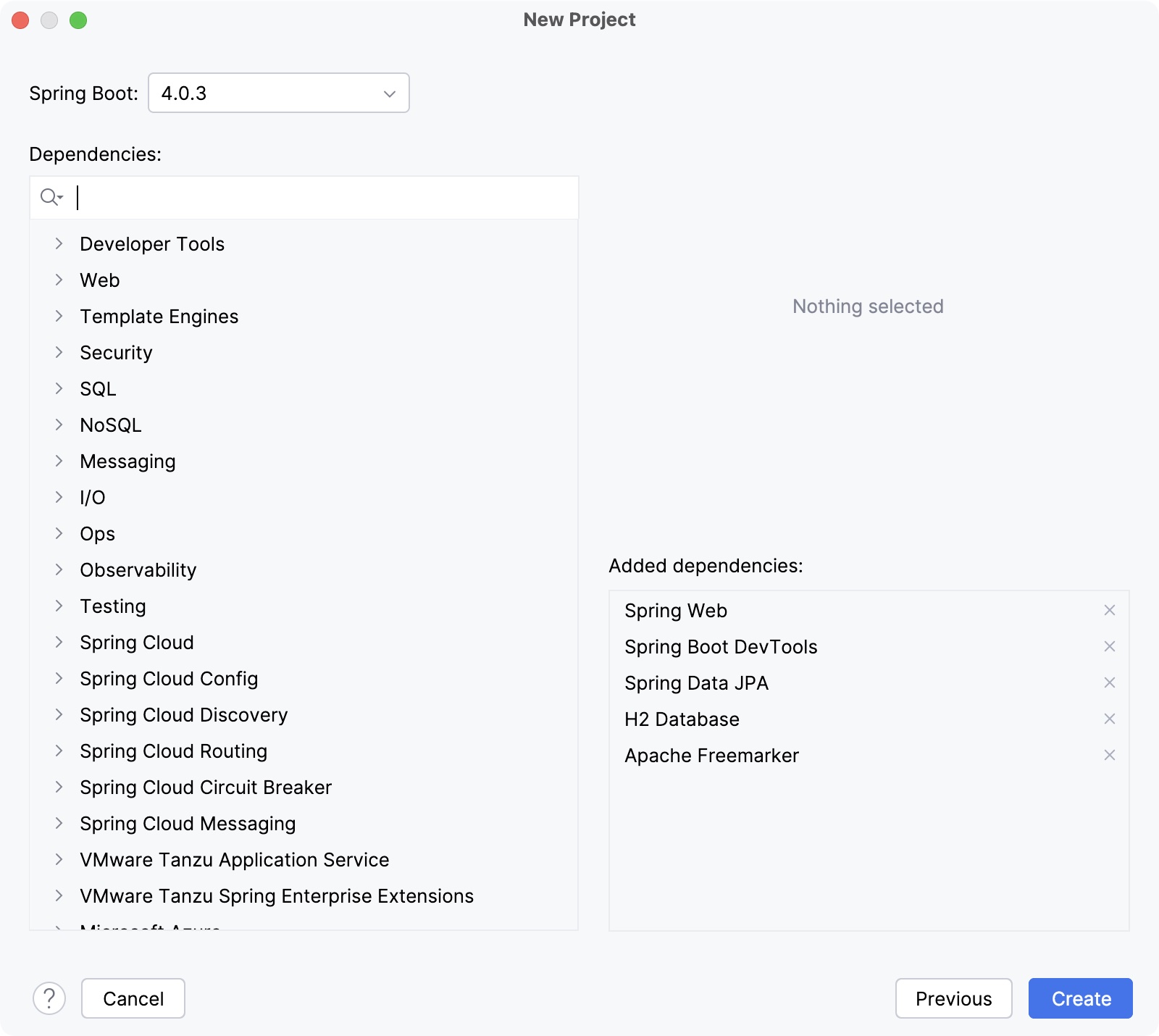Remove Spring Data JPA dependency
This screenshot has width=1159, height=1036.
point(1109,683)
